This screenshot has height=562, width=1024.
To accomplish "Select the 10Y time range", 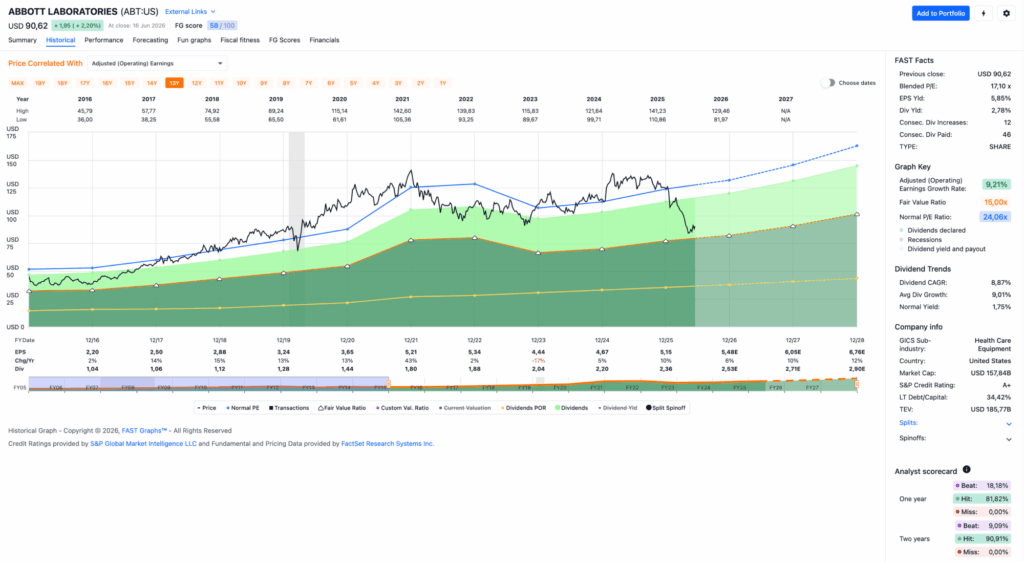I will tap(241, 83).
